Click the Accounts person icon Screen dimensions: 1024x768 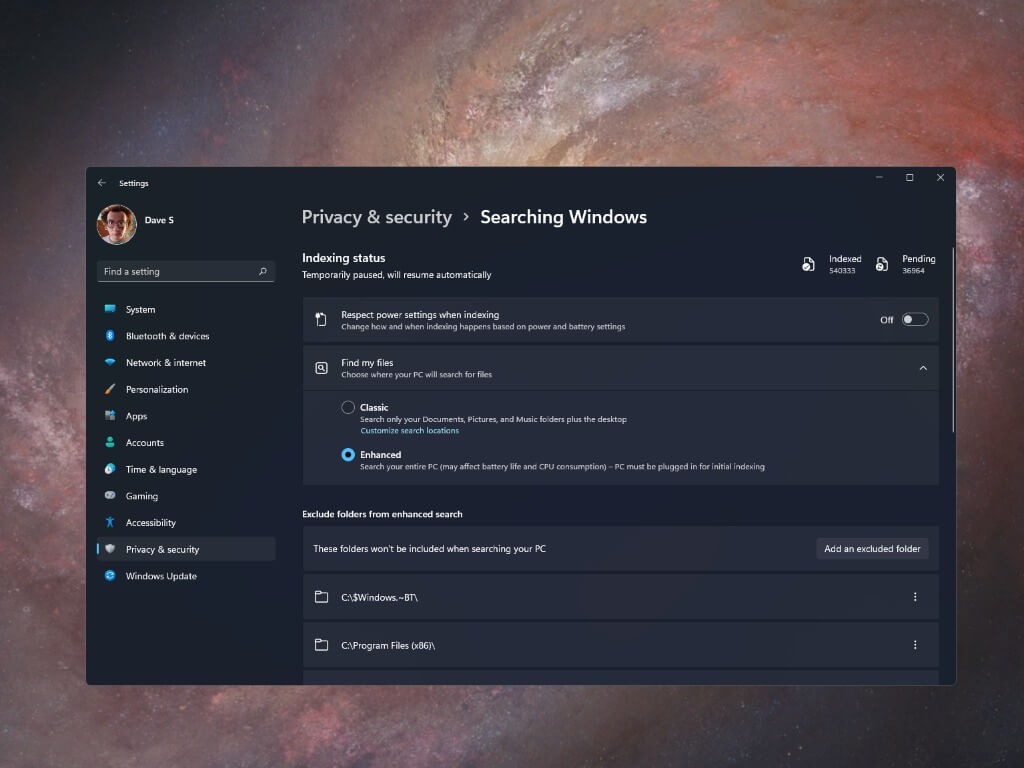point(110,442)
